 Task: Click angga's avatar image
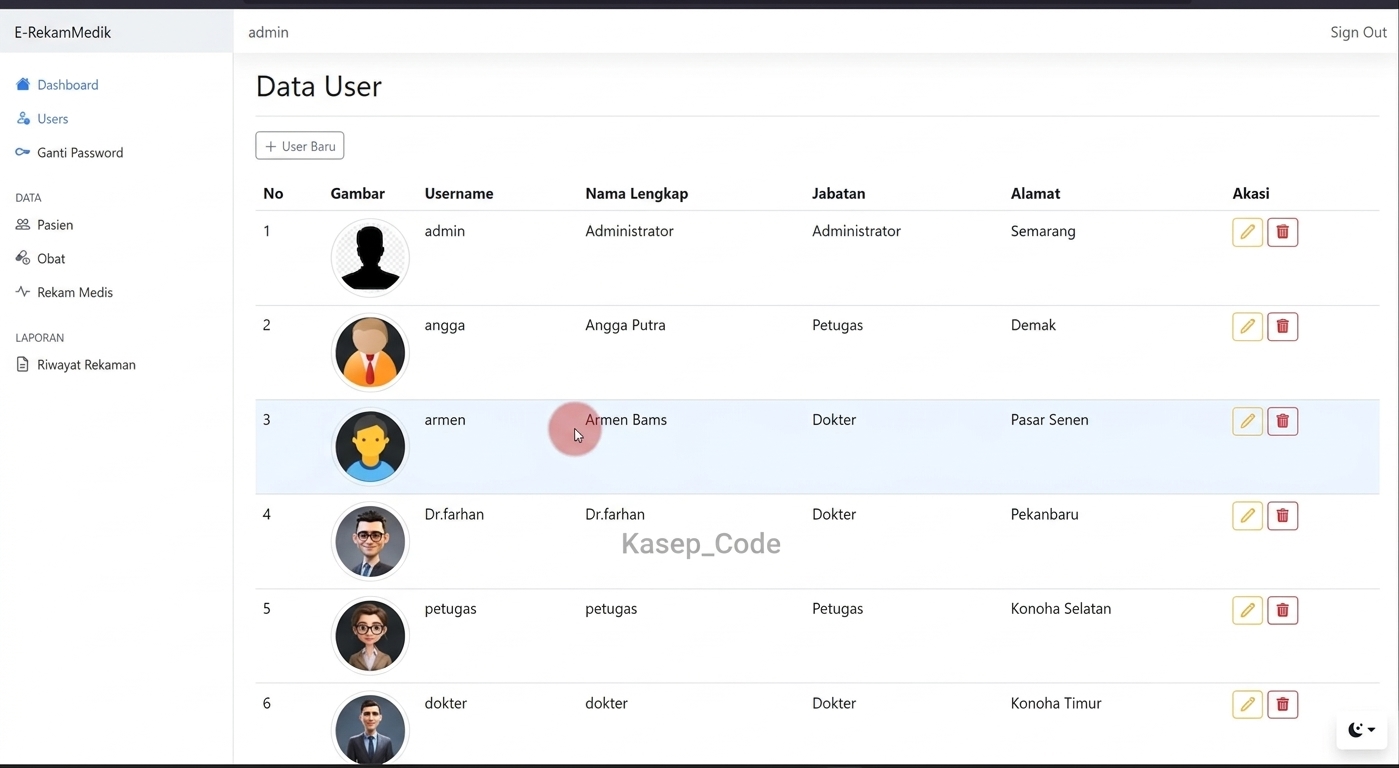(x=370, y=352)
